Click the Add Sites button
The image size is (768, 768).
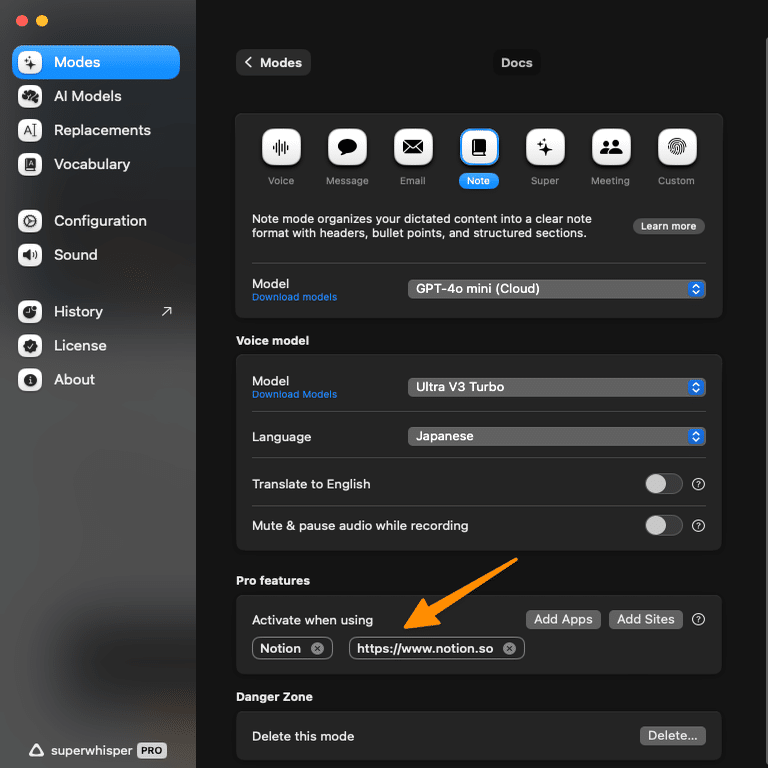(646, 619)
